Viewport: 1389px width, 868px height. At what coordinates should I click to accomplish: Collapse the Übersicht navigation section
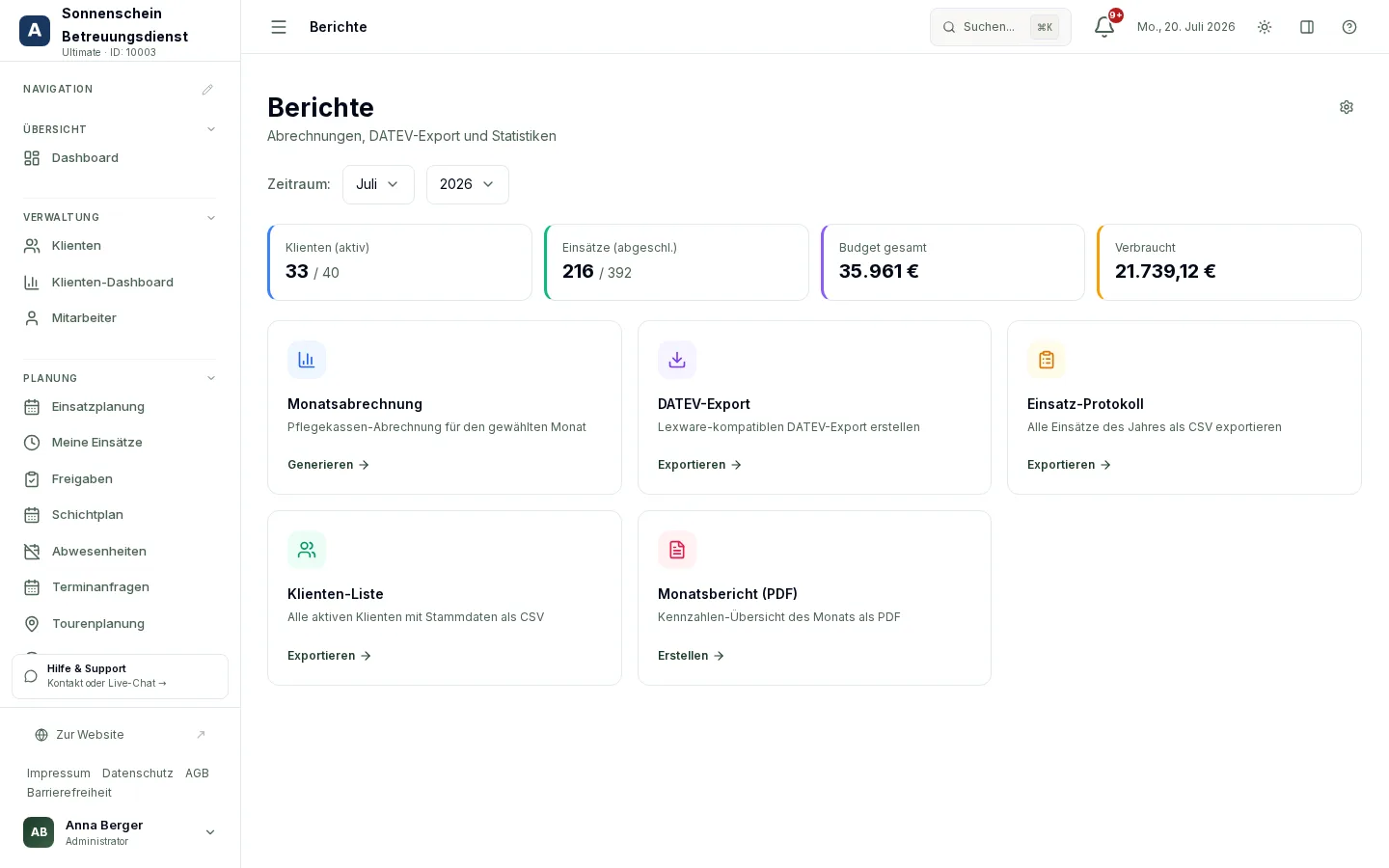(211, 129)
